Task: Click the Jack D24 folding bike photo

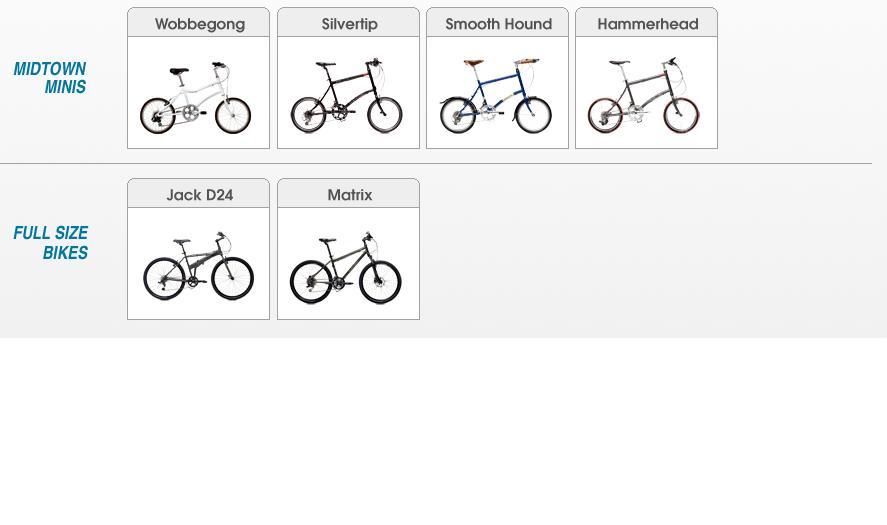Action: coord(199,266)
